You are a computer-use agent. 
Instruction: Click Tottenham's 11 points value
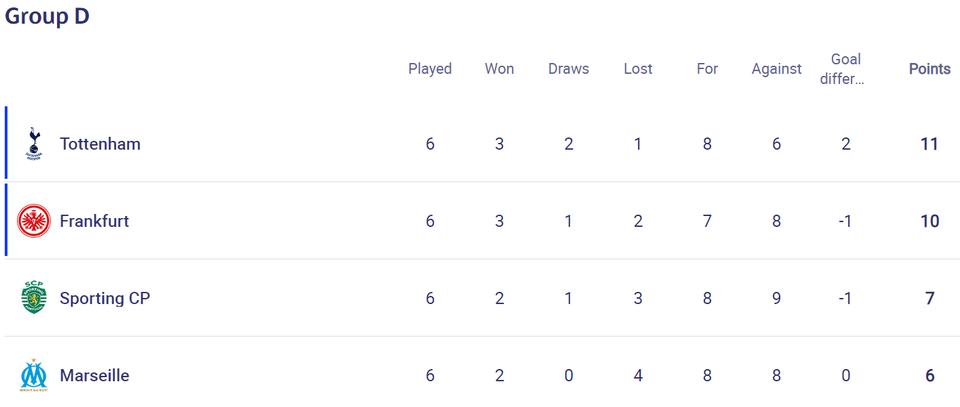click(x=929, y=144)
